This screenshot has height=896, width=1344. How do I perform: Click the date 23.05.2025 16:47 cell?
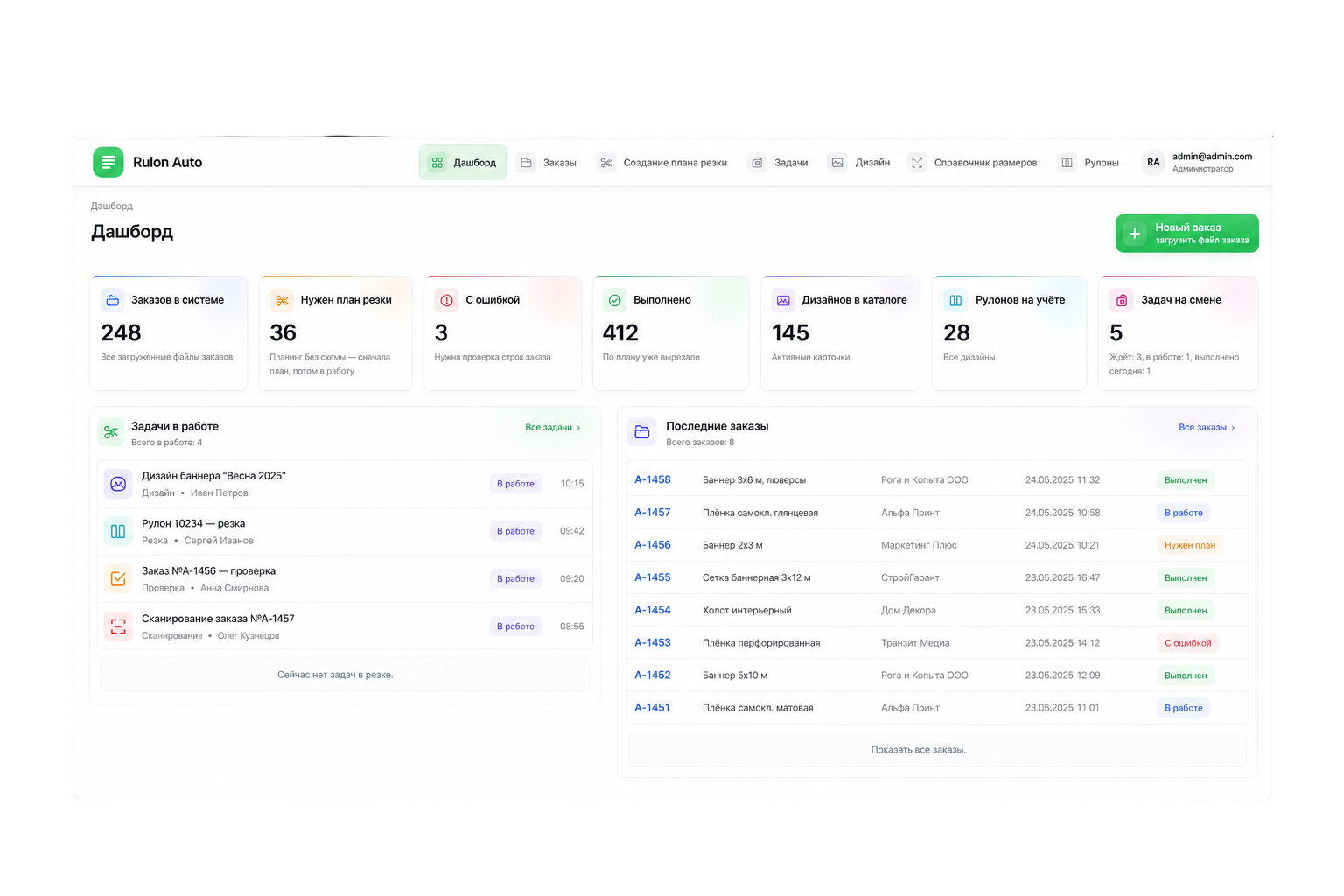1062,577
